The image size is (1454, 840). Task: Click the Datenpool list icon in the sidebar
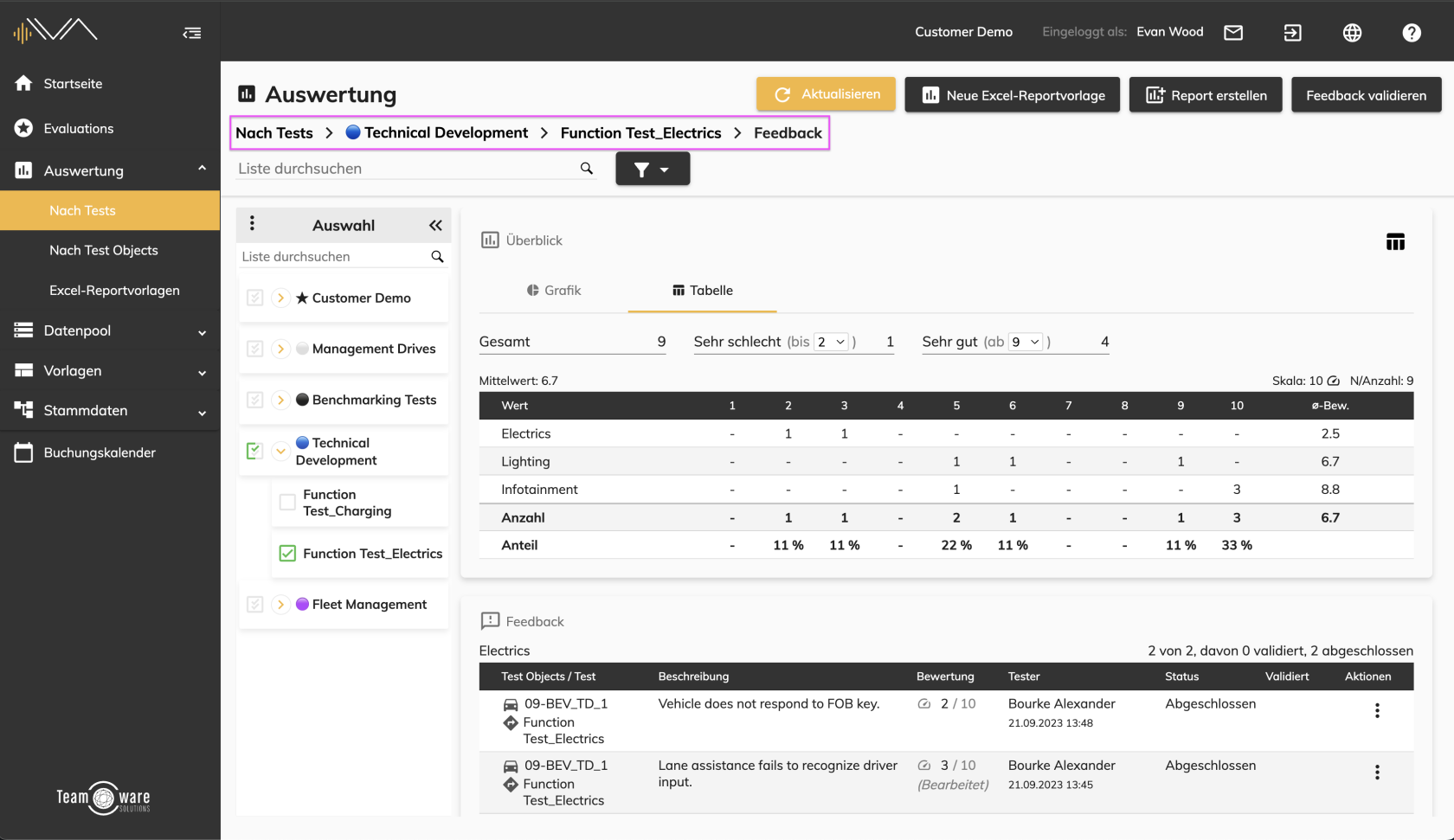(23, 330)
